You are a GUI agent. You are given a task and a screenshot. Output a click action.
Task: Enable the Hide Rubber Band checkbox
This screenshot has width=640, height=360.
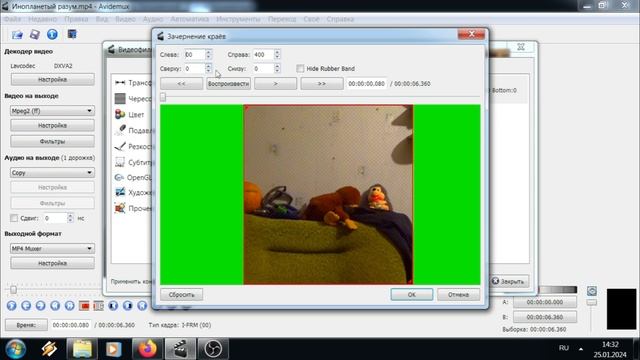[300, 69]
